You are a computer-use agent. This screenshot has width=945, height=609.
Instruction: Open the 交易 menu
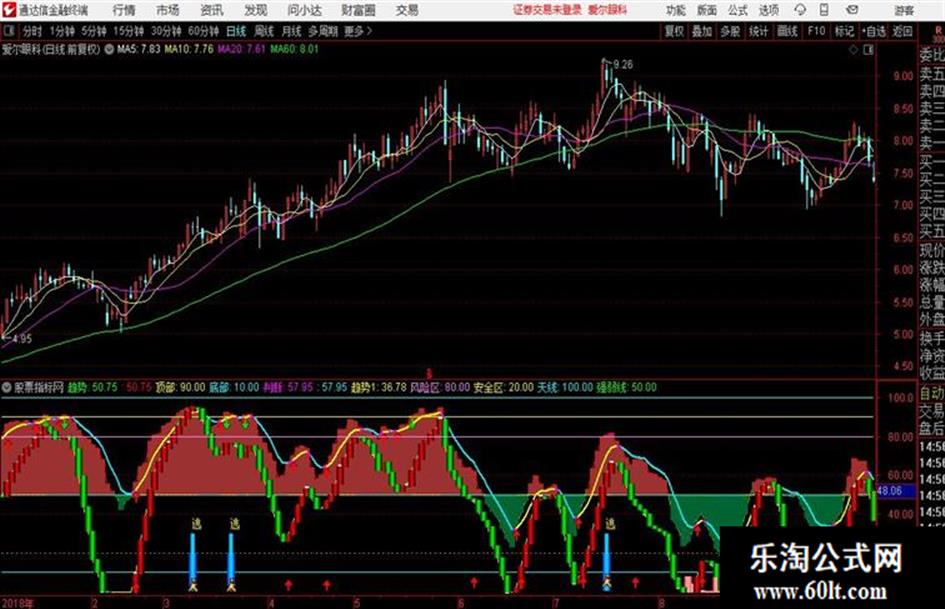coord(407,10)
